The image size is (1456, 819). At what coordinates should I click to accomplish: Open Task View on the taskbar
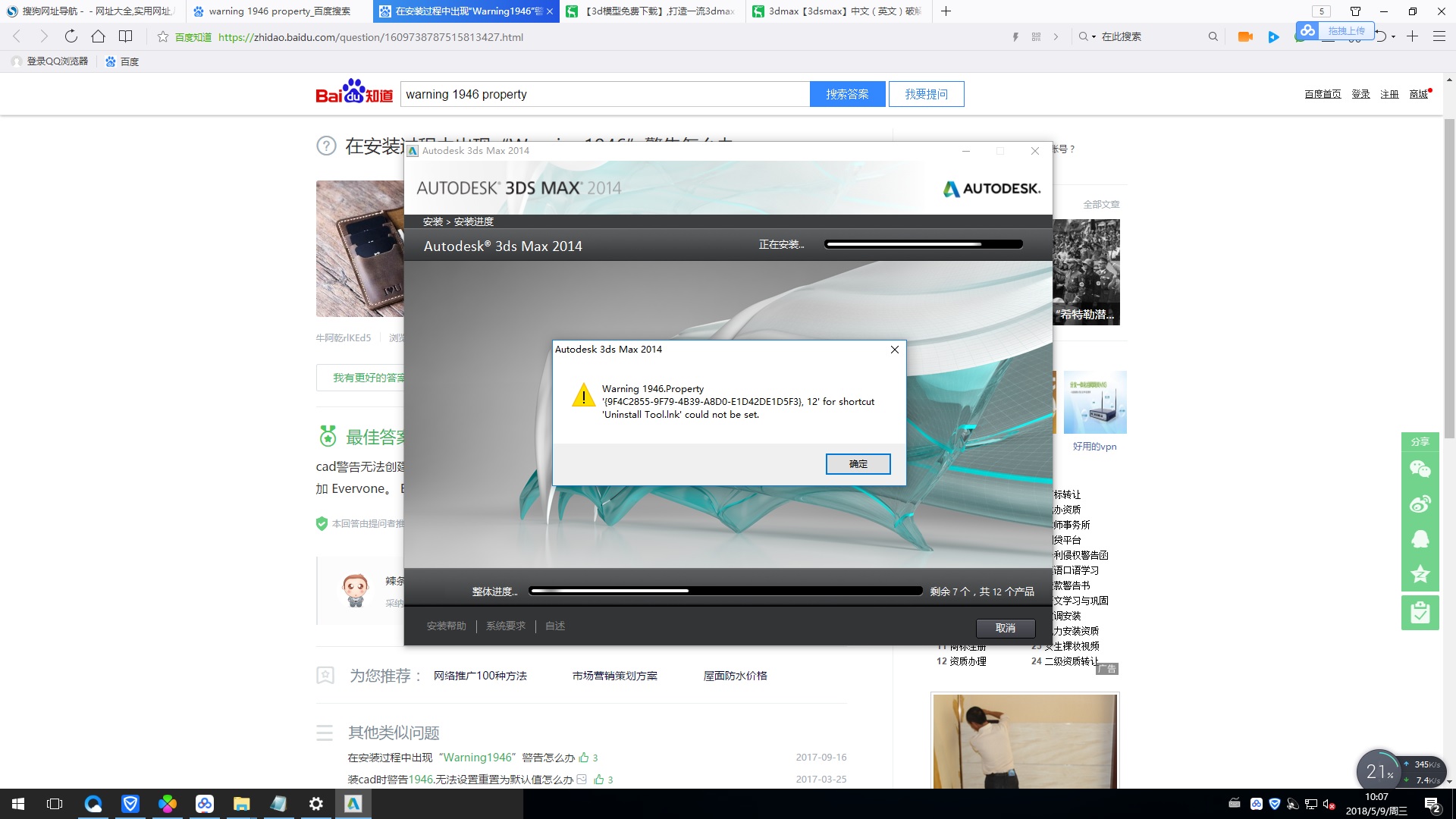click(55, 804)
